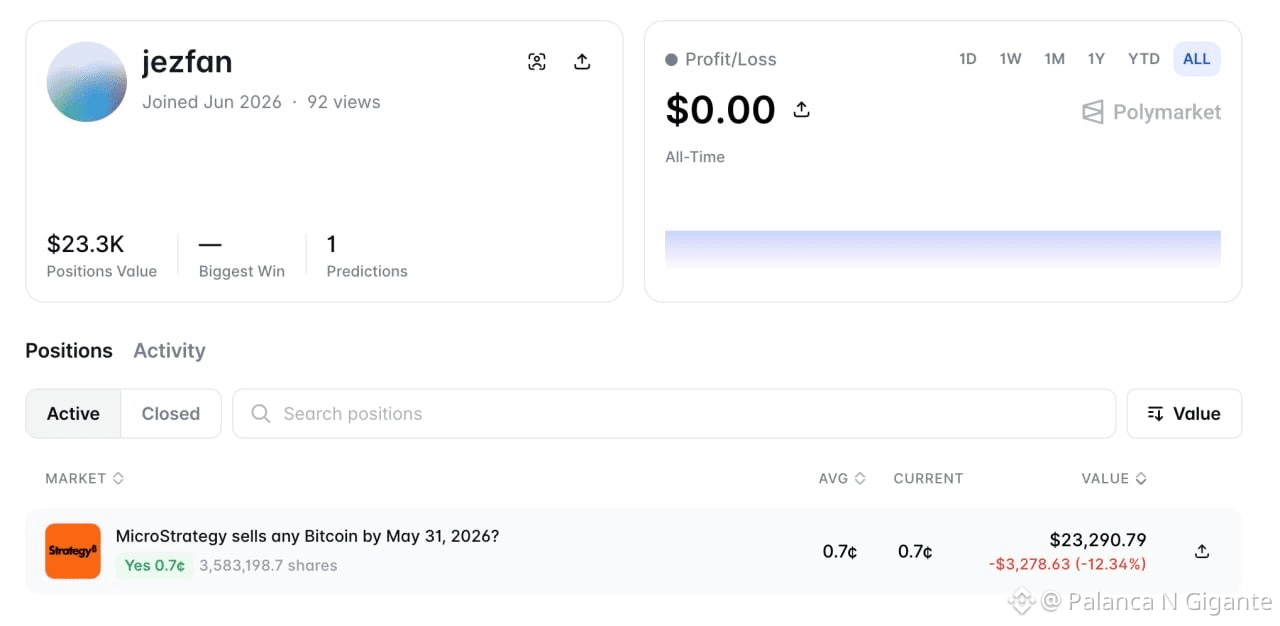Open the Value sort dropdown

[x=1184, y=414]
